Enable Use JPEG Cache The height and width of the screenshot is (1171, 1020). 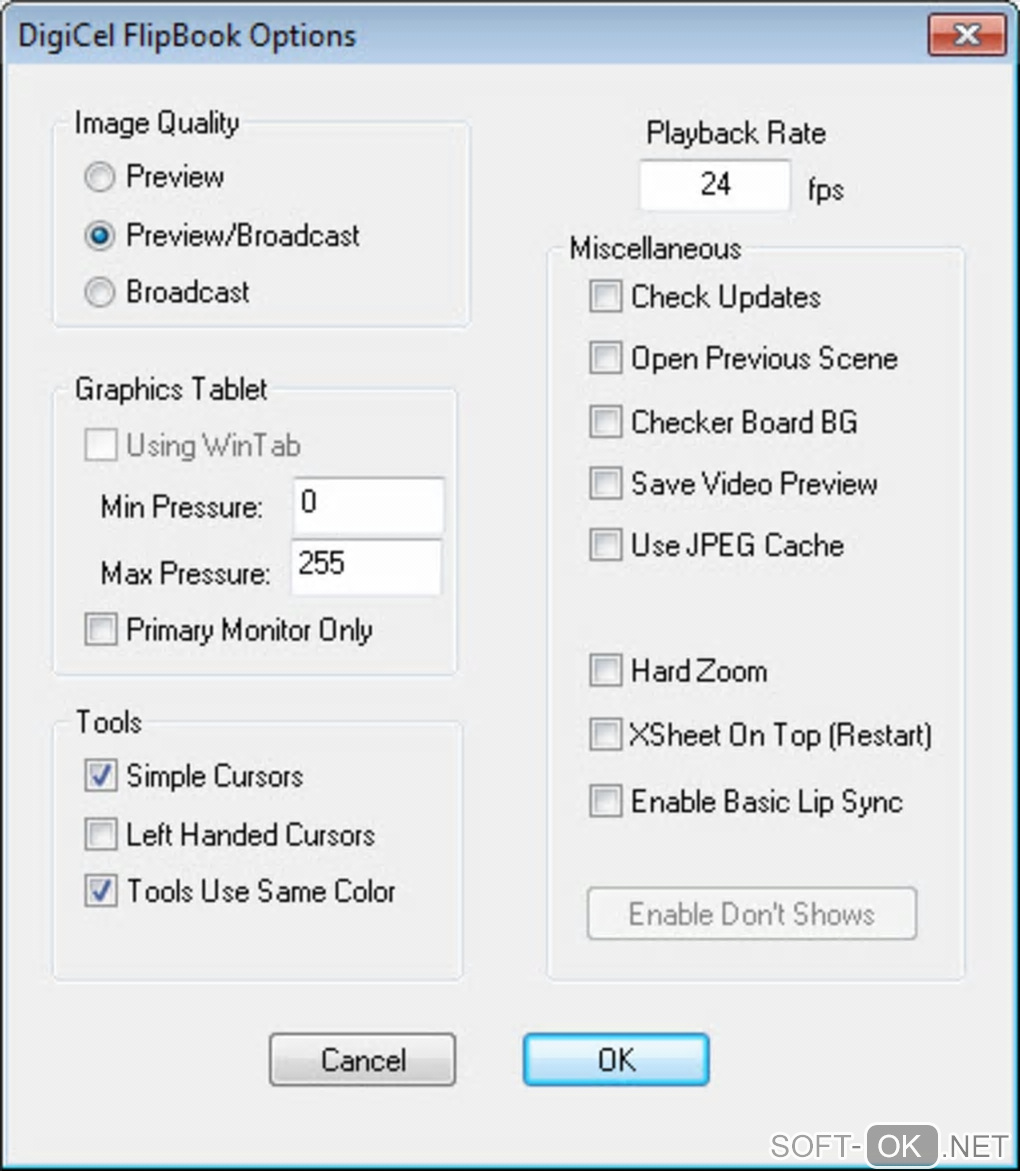pyautogui.click(x=605, y=546)
